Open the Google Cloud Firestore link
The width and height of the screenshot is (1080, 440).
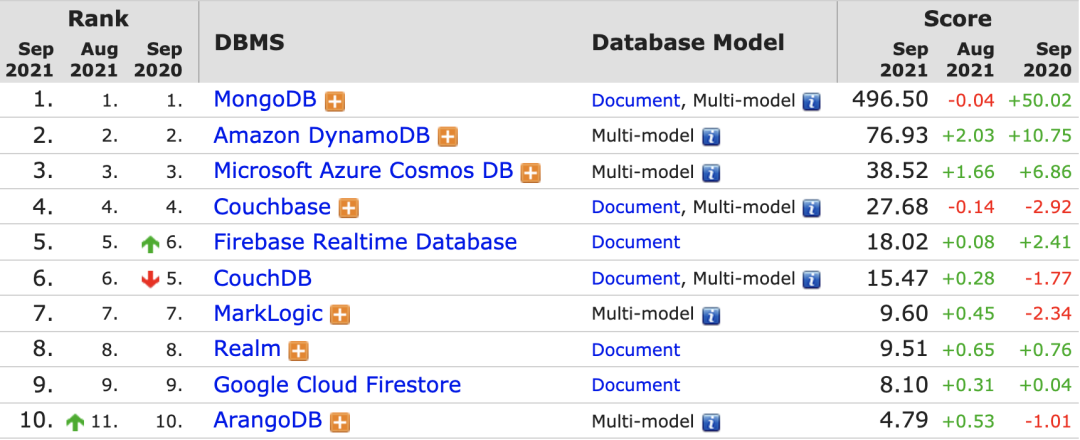pyautogui.click(x=337, y=385)
